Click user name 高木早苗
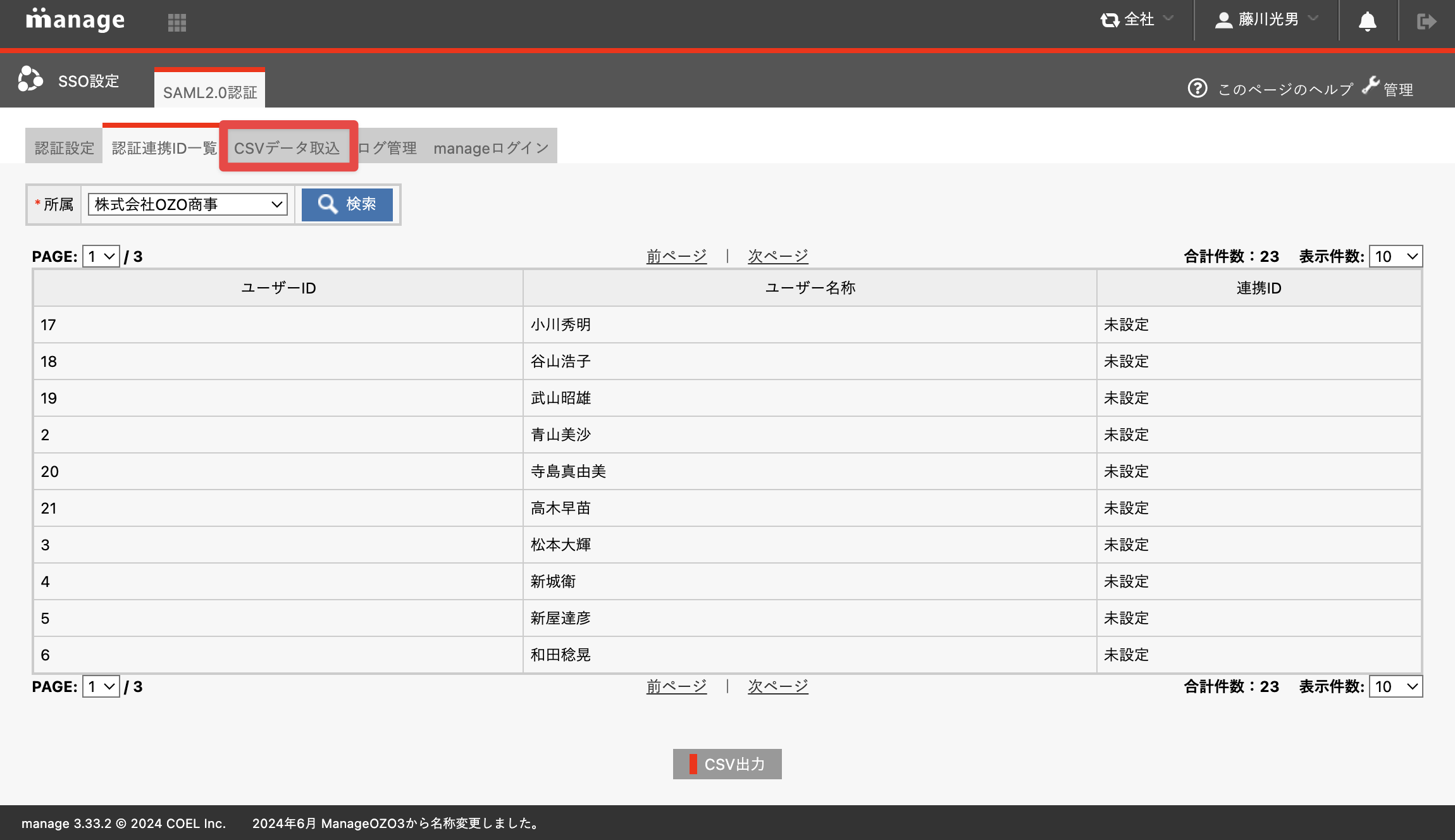 pos(560,508)
